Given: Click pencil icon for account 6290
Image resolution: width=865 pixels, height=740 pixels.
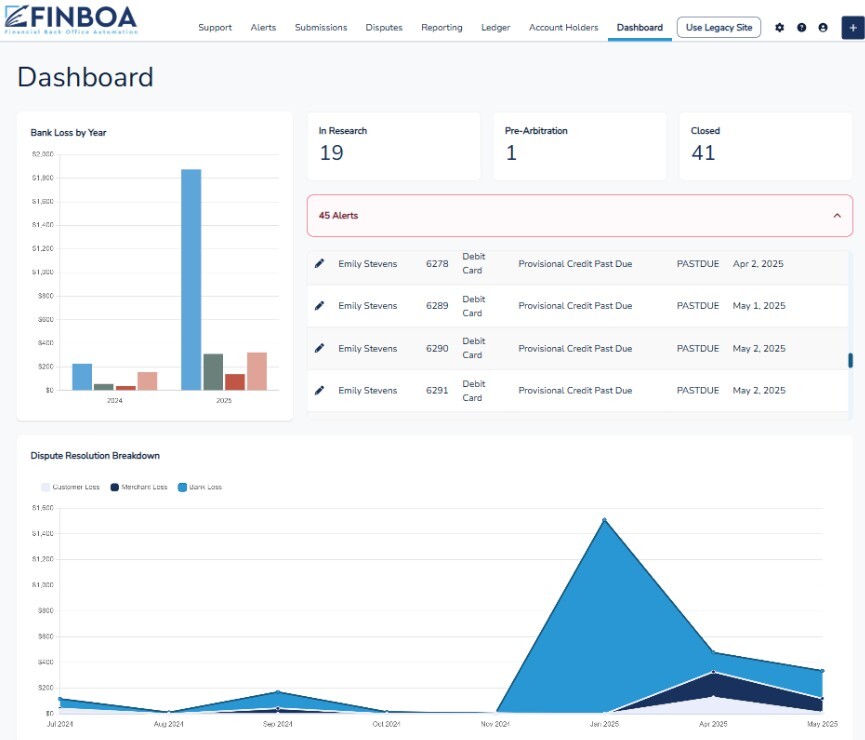Looking at the screenshot, I should coord(320,349).
